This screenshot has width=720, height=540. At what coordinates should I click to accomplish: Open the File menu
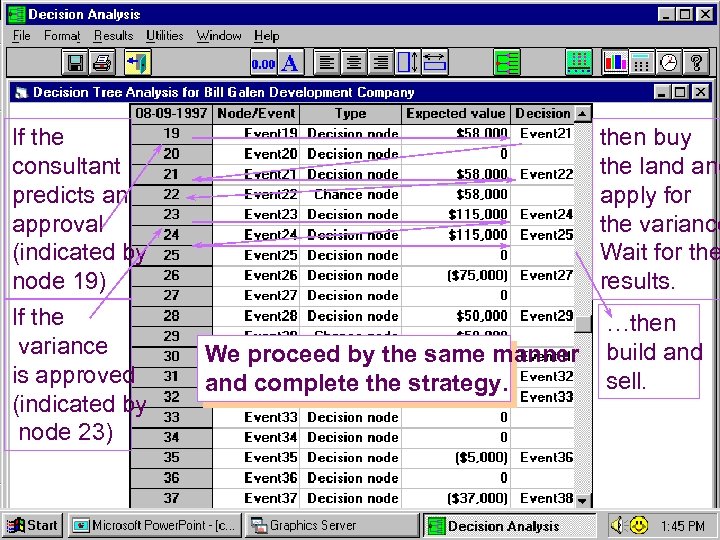tap(21, 36)
